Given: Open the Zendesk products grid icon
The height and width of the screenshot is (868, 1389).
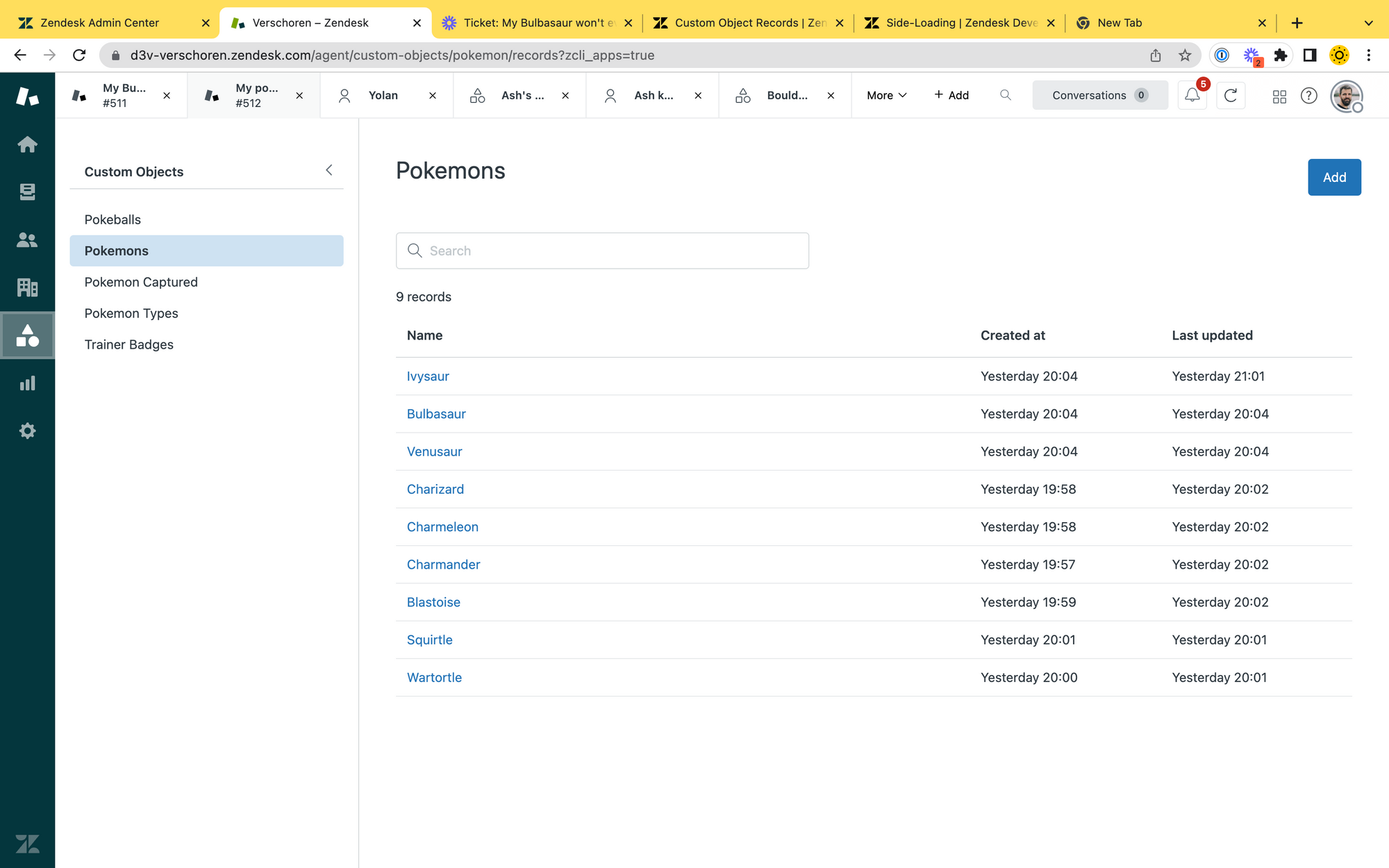Looking at the screenshot, I should pos(1279,96).
